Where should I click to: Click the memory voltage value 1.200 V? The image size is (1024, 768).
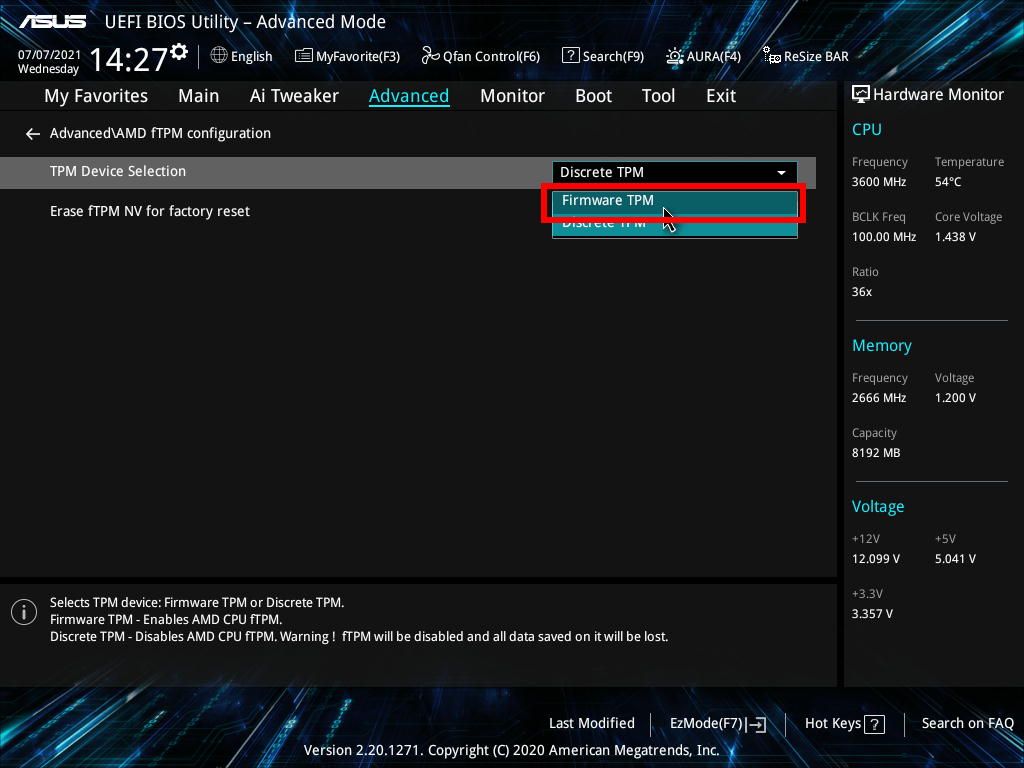point(955,398)
